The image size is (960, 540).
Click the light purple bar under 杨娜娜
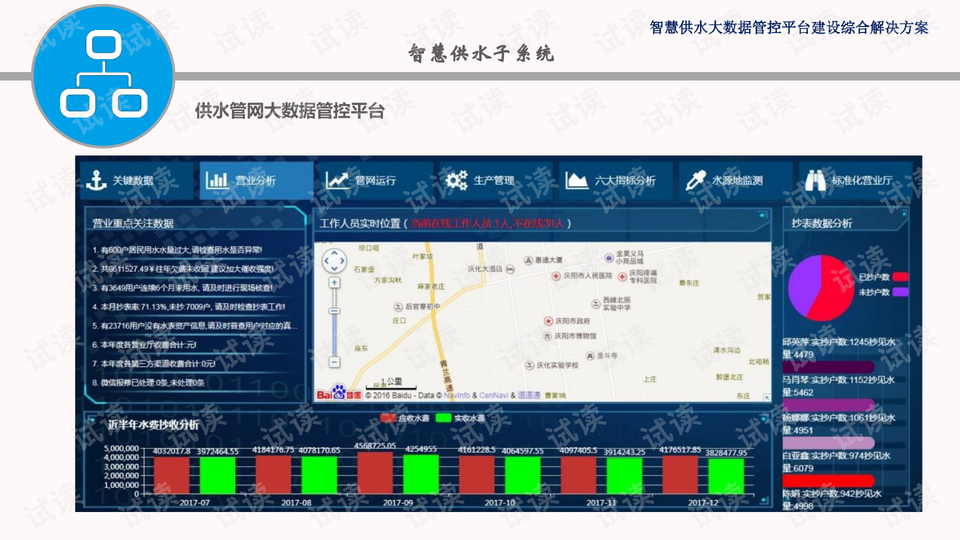[828, 443]
